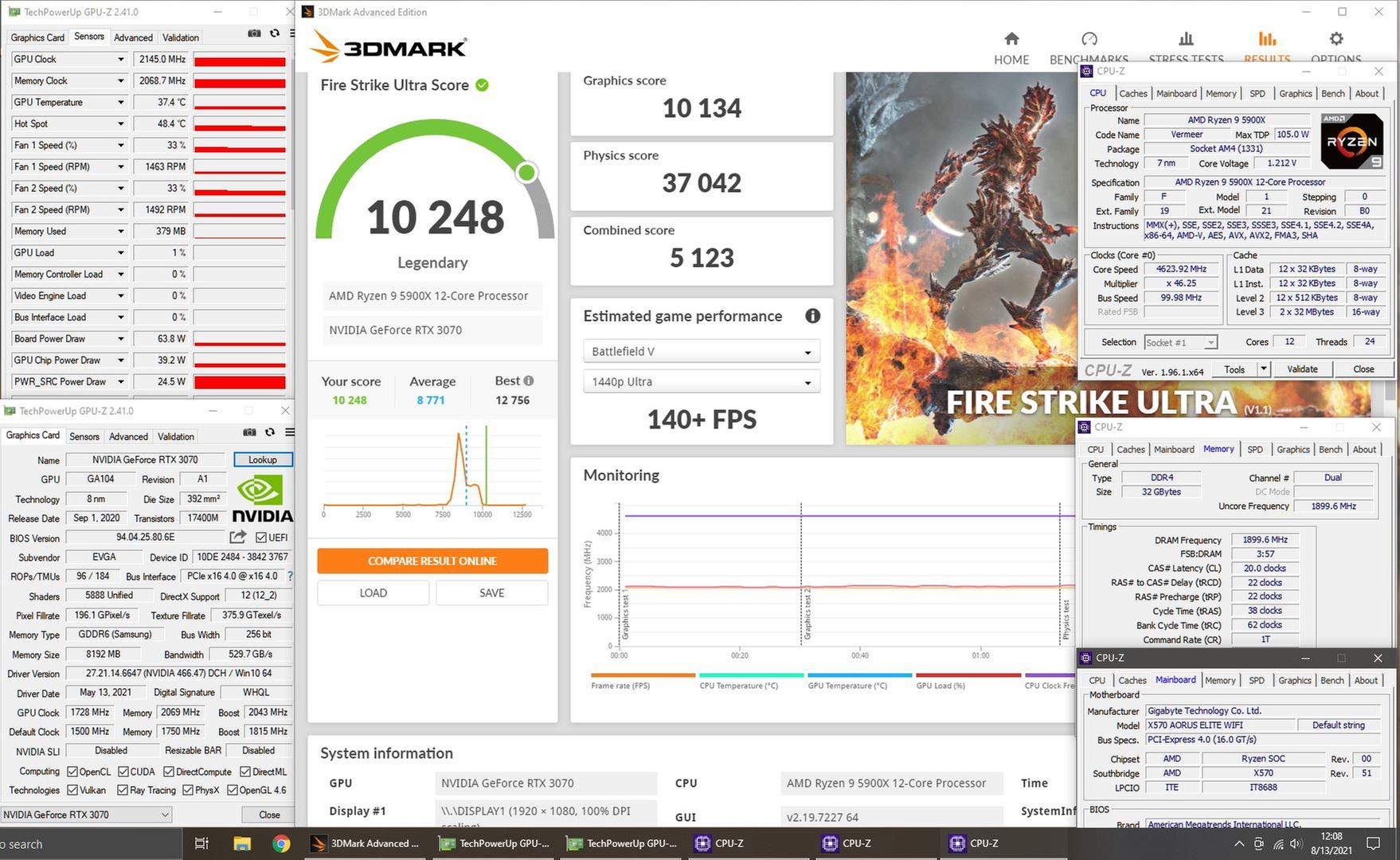Click the Bus Interface question mark

[290, 576]
